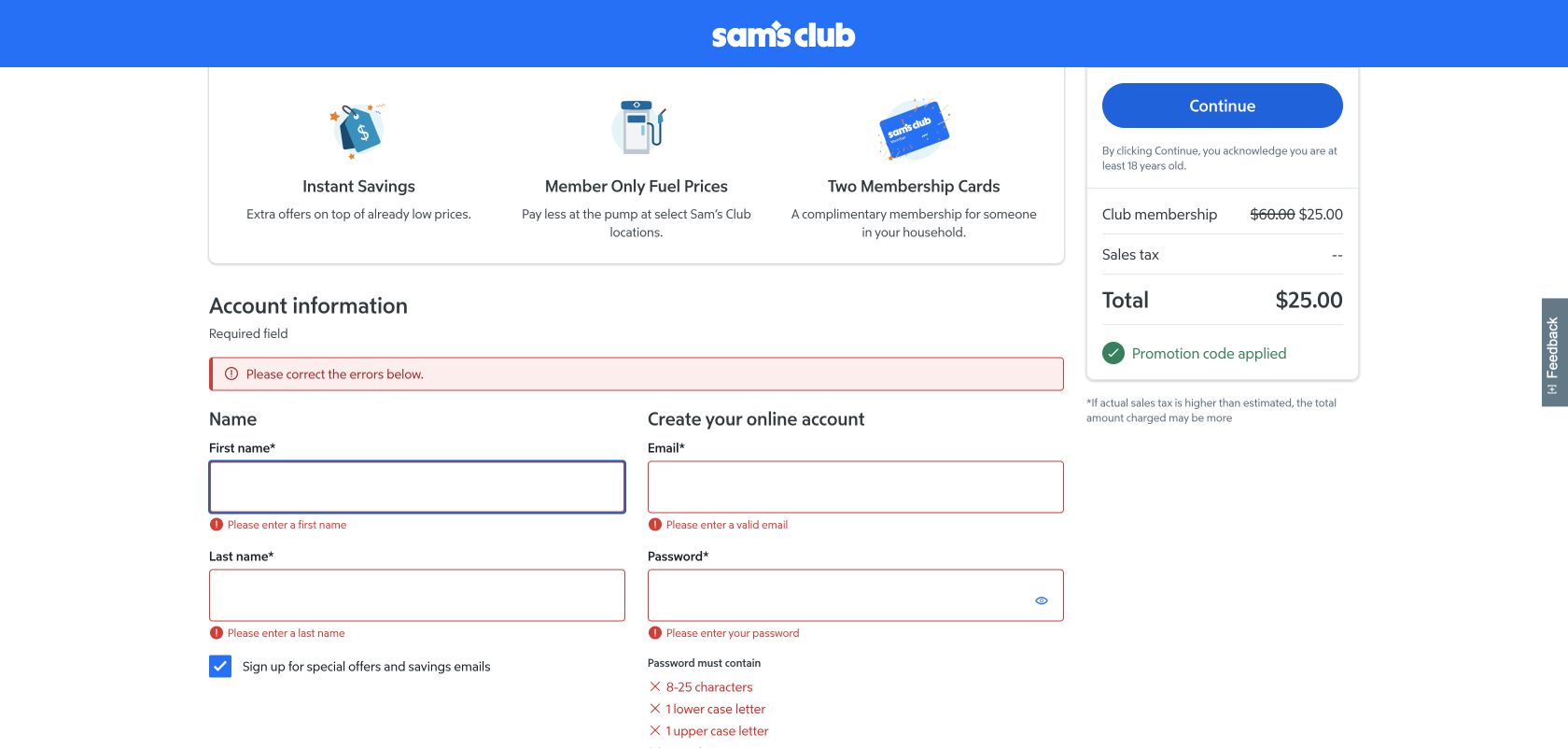Viewport: 1568px width, 748px height.
Task: Click the error icon beside 'Please enter your password'
Action: pyautogui.click(x=655, y=633)
